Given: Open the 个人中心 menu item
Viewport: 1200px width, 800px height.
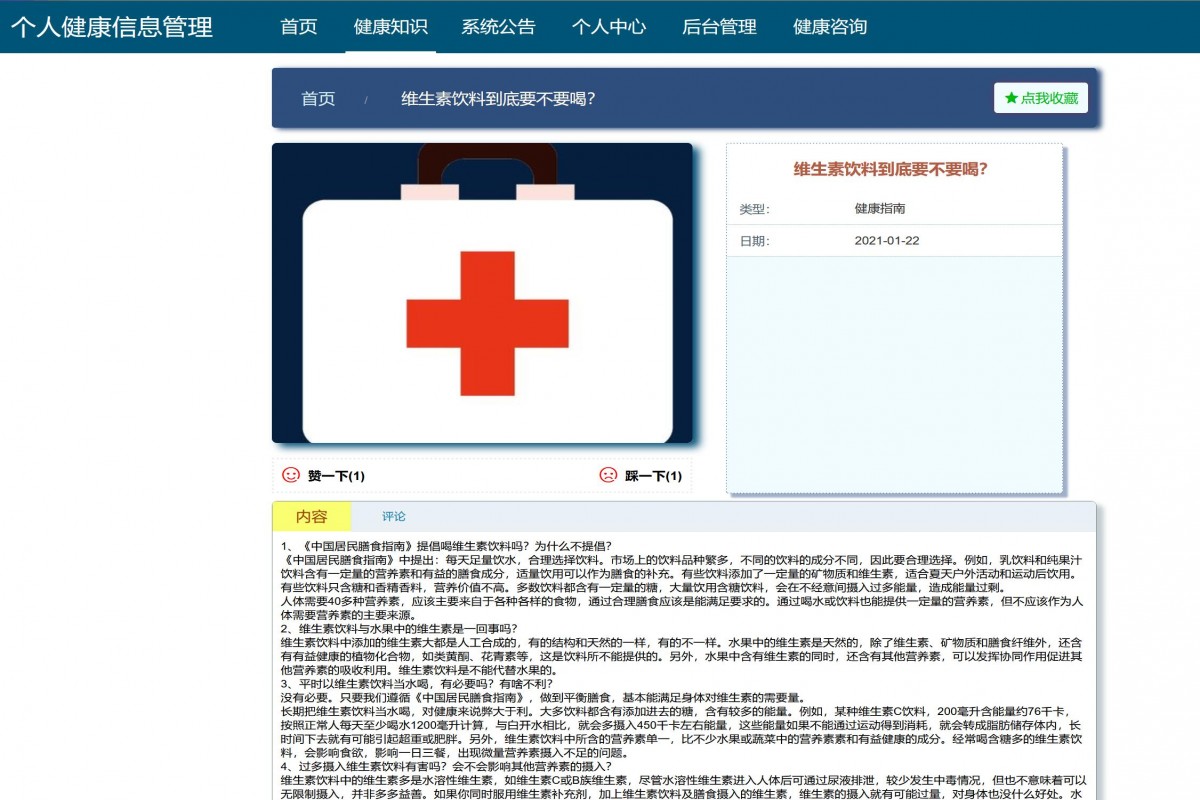Looking at the screenshot, I should (611, 27).
